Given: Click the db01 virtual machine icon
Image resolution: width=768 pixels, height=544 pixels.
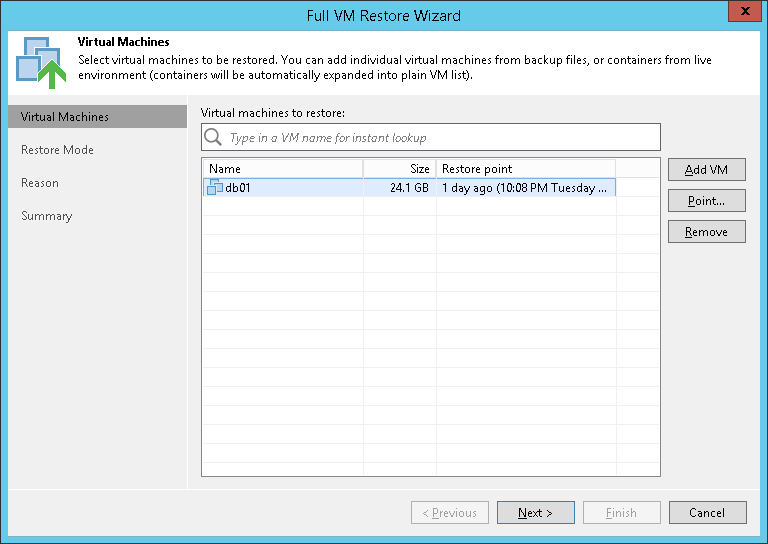Looking at the screenshot, I should pyautogui.click(x=215, y=187).
